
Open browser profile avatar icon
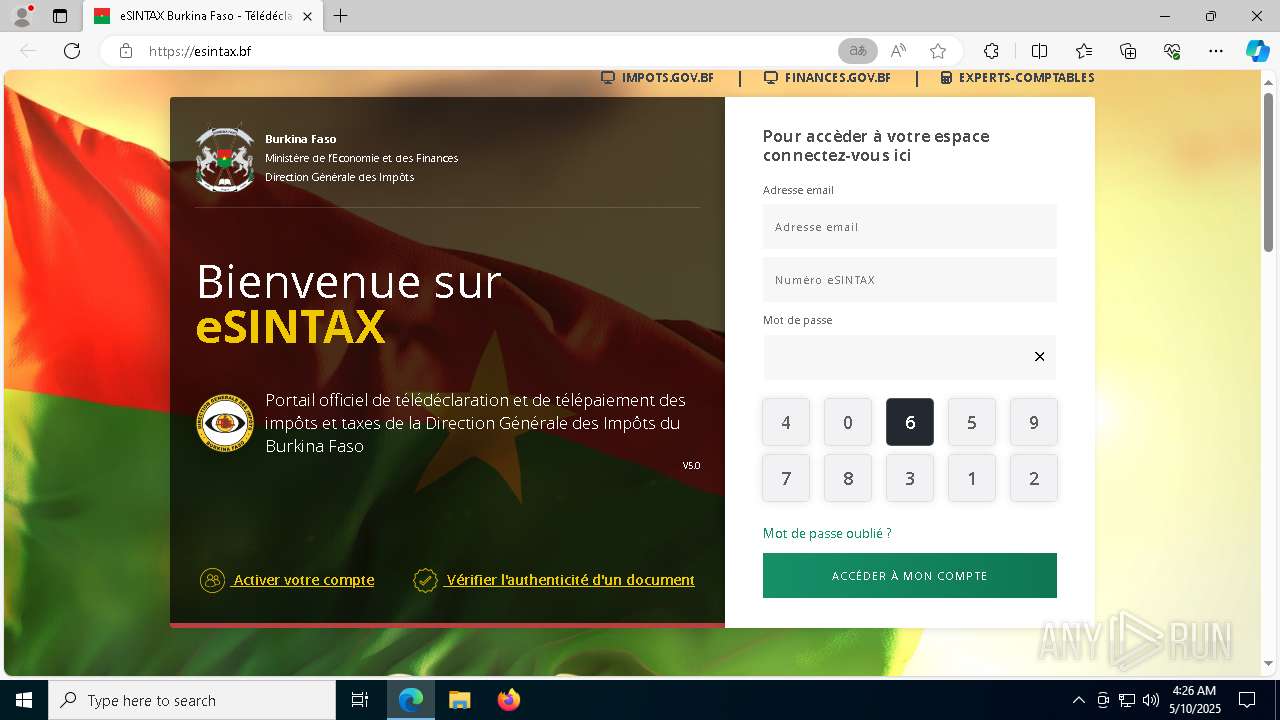pos(22,16)
